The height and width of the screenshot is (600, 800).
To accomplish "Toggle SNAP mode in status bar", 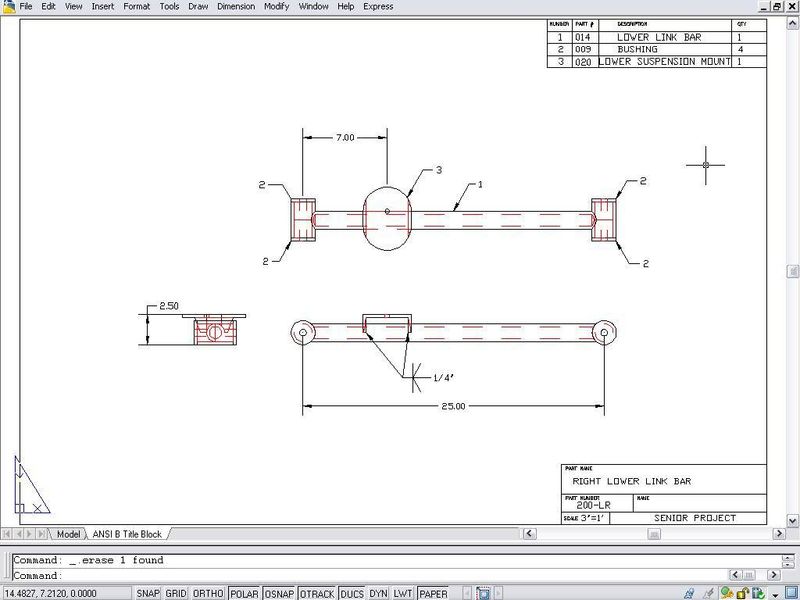I will (148, 593).
